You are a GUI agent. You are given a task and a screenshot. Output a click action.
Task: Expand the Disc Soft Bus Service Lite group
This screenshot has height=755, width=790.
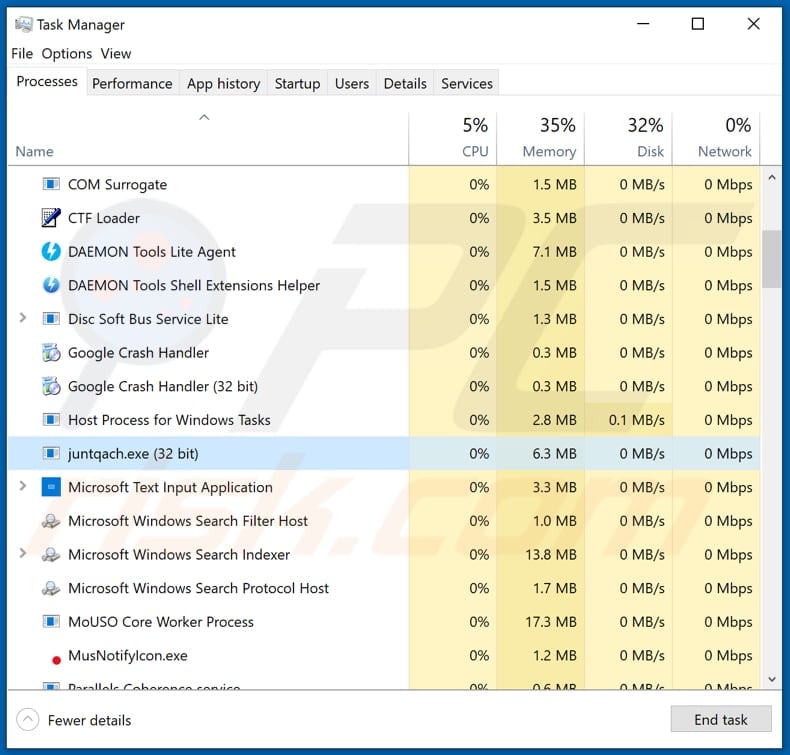(x=23, y=318)
